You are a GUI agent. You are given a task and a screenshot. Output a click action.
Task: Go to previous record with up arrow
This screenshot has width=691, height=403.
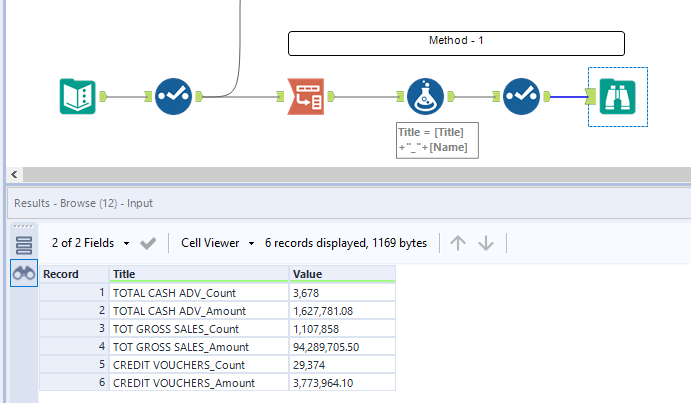pyautogui.click(x=458, y=243)
